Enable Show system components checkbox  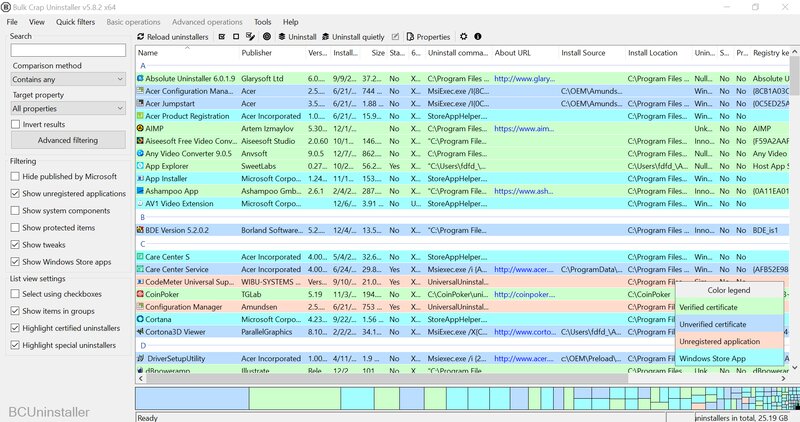(x=15, y=211)
